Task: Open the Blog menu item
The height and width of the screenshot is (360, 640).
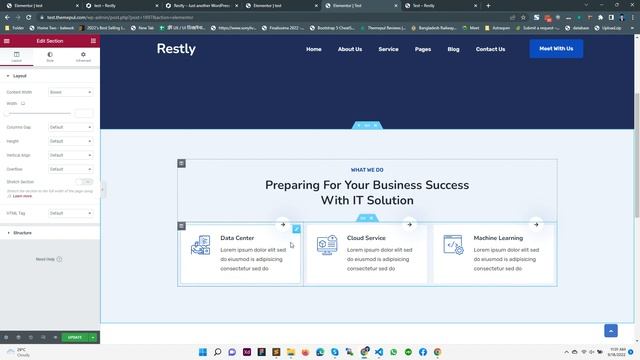Action: [x=453, y=49]
